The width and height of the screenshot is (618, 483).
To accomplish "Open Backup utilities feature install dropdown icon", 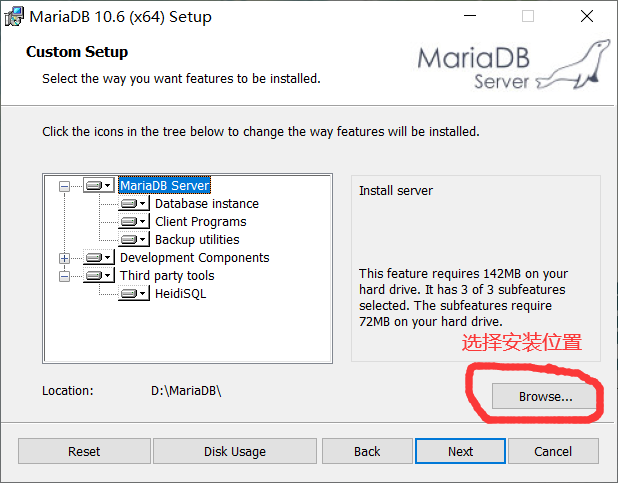I will point(134,239).
